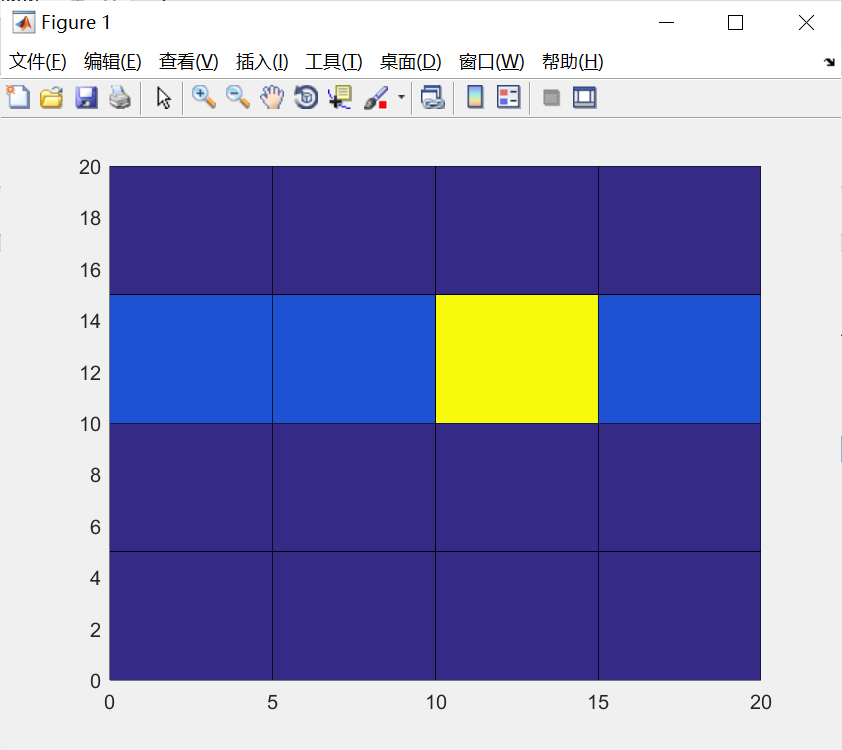Viewport: 842px width, 750px height.
Task: Click the New Figure toolbar icon
Action: coord(18,98)
